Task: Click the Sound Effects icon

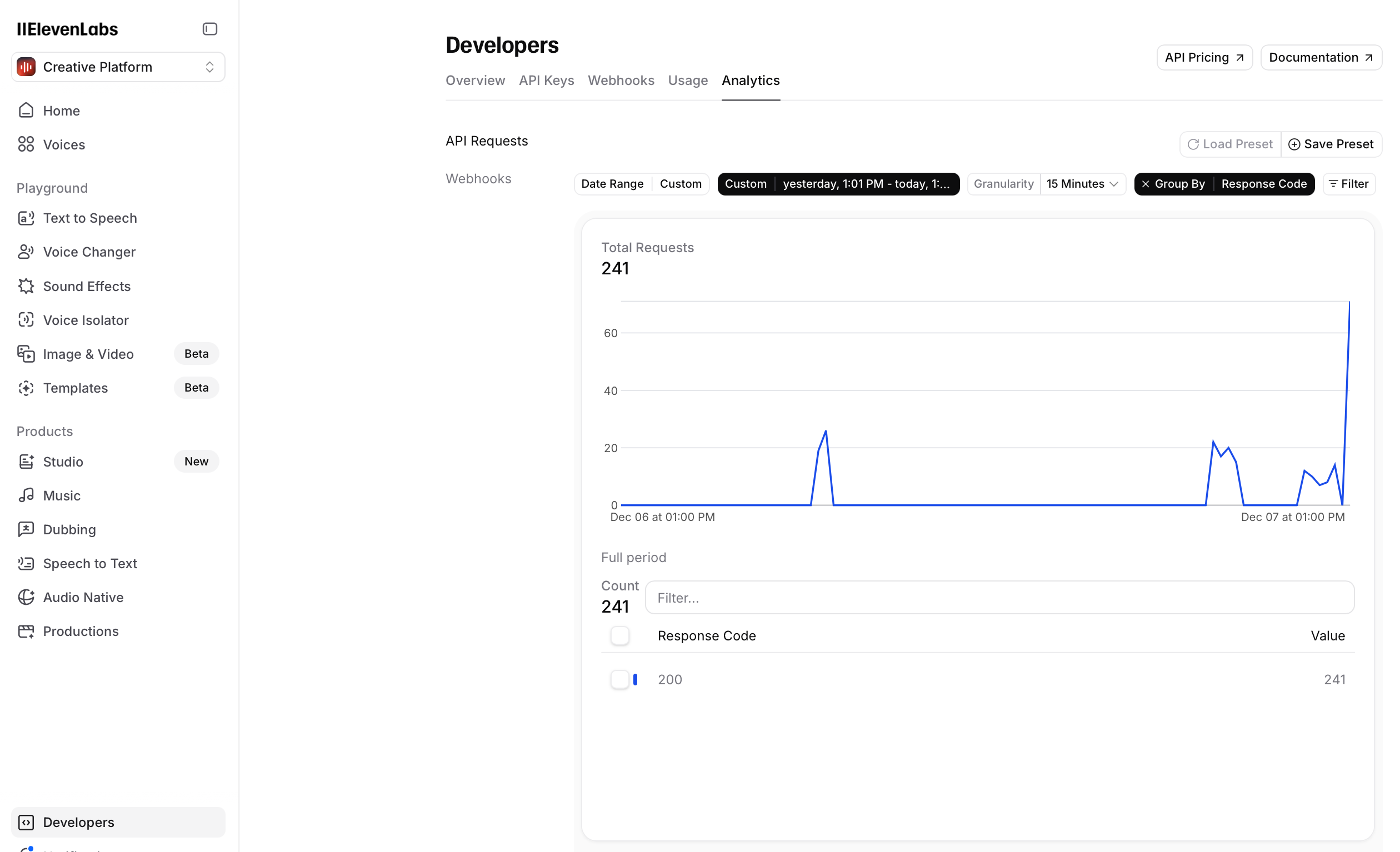Action: click(26, 286)
